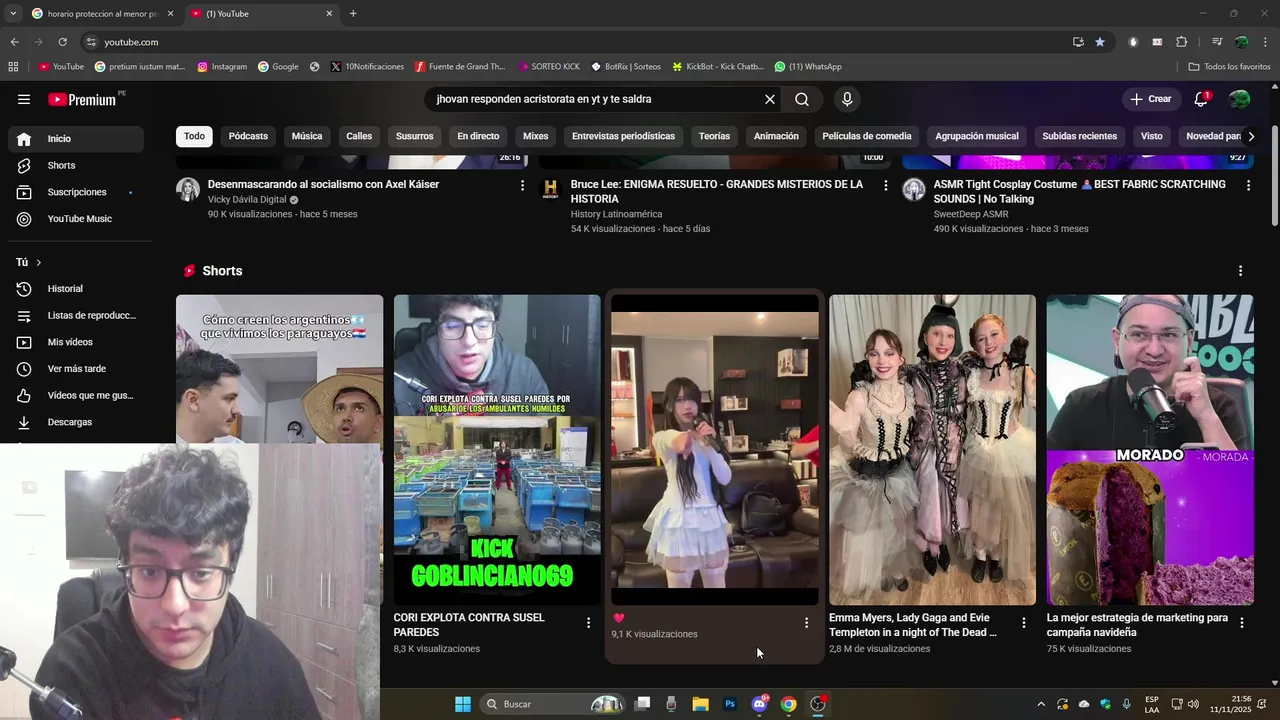Open SweetDeep ASMR channel avatar
1280x720 pixels.
point(914,190)
